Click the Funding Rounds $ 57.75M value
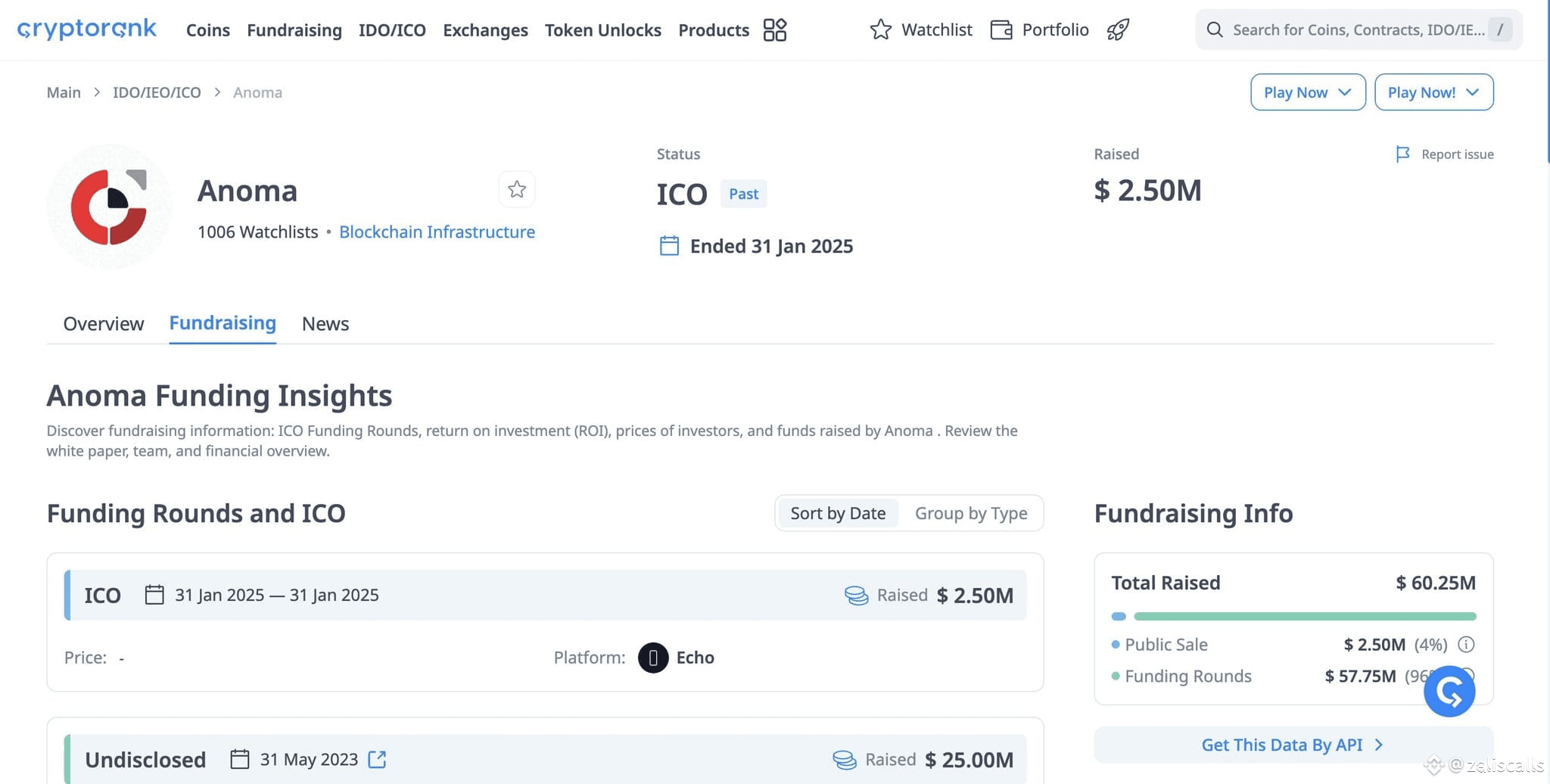The height and width of the screenshot is (784, 1550). point(1360,676)
